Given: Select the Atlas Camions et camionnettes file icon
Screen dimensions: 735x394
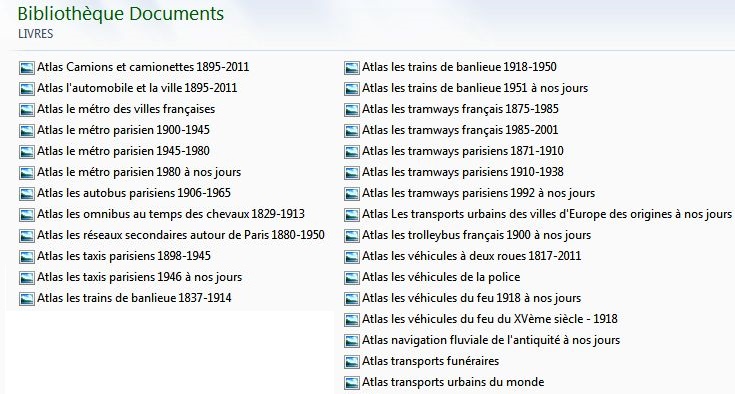Looking at the screenshot, I should point(27,68).
